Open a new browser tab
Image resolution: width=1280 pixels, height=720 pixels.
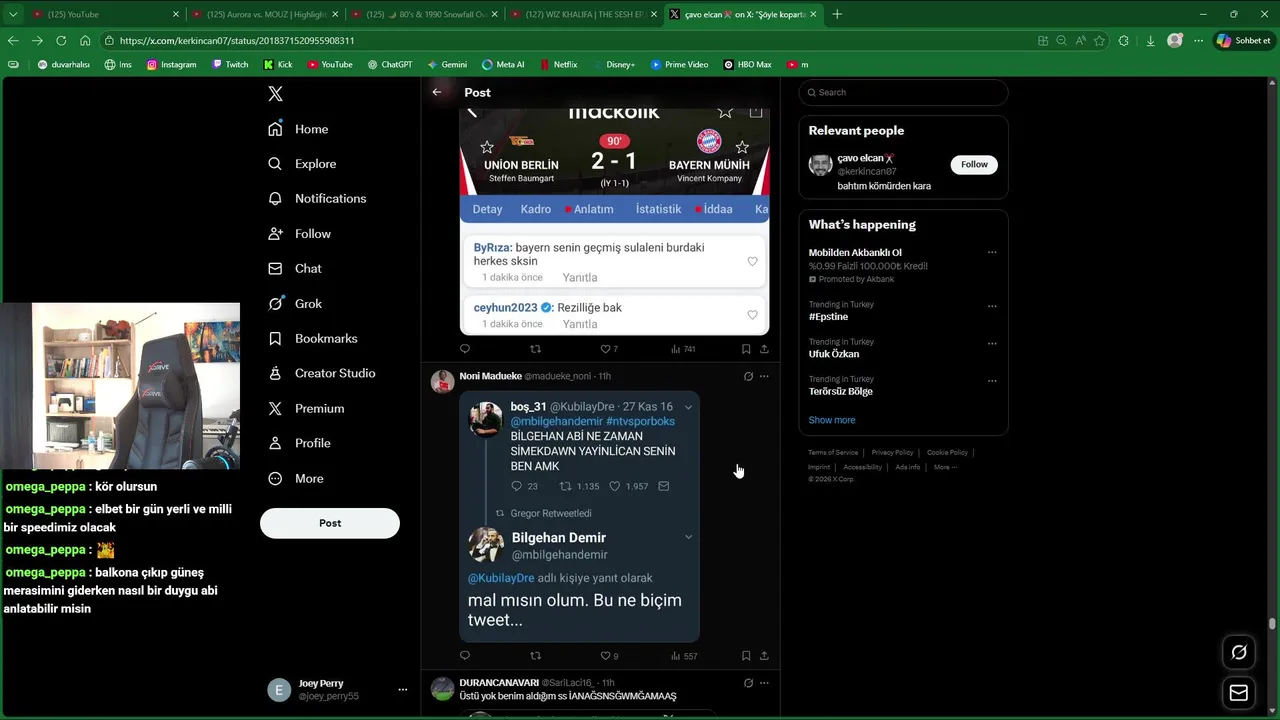(837, 14)
